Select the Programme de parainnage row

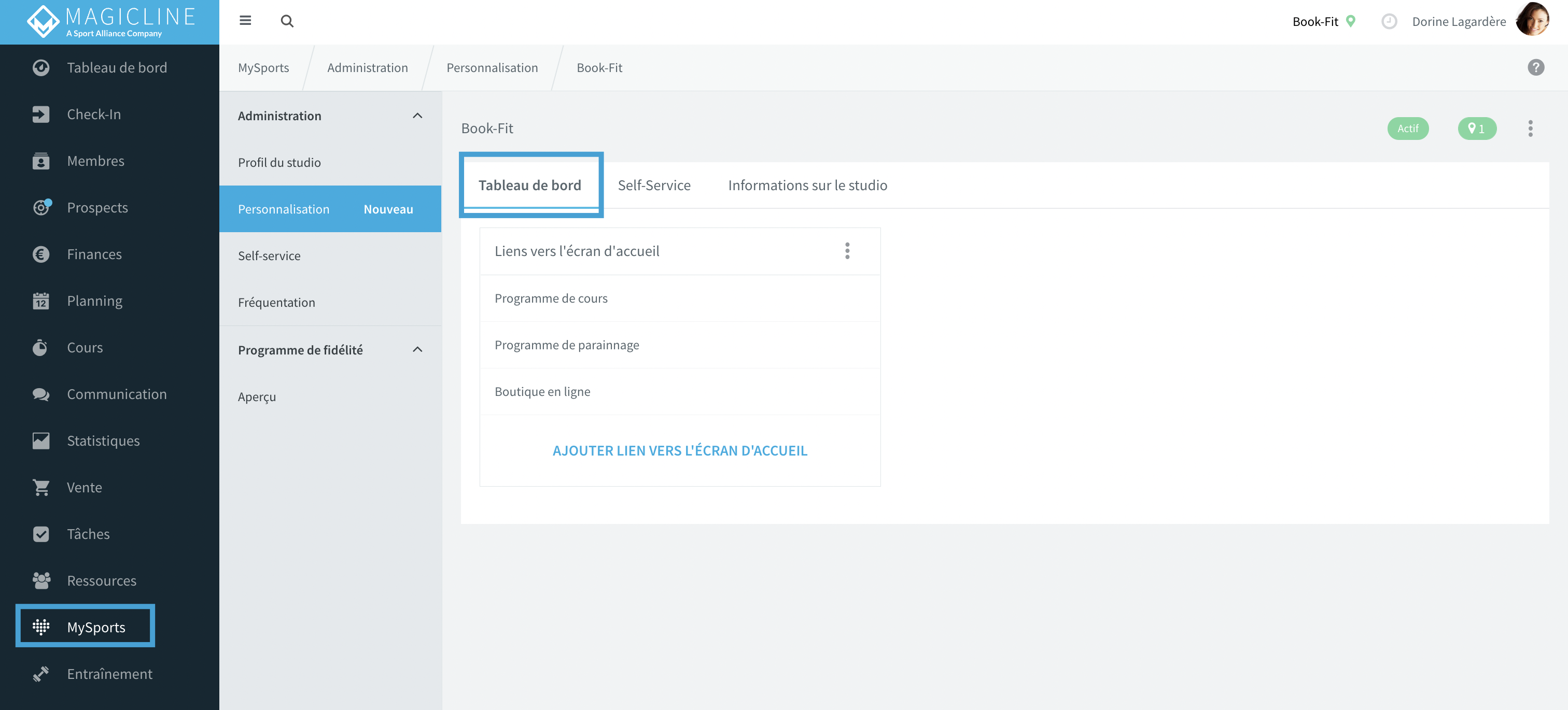(x=679, y=345)
